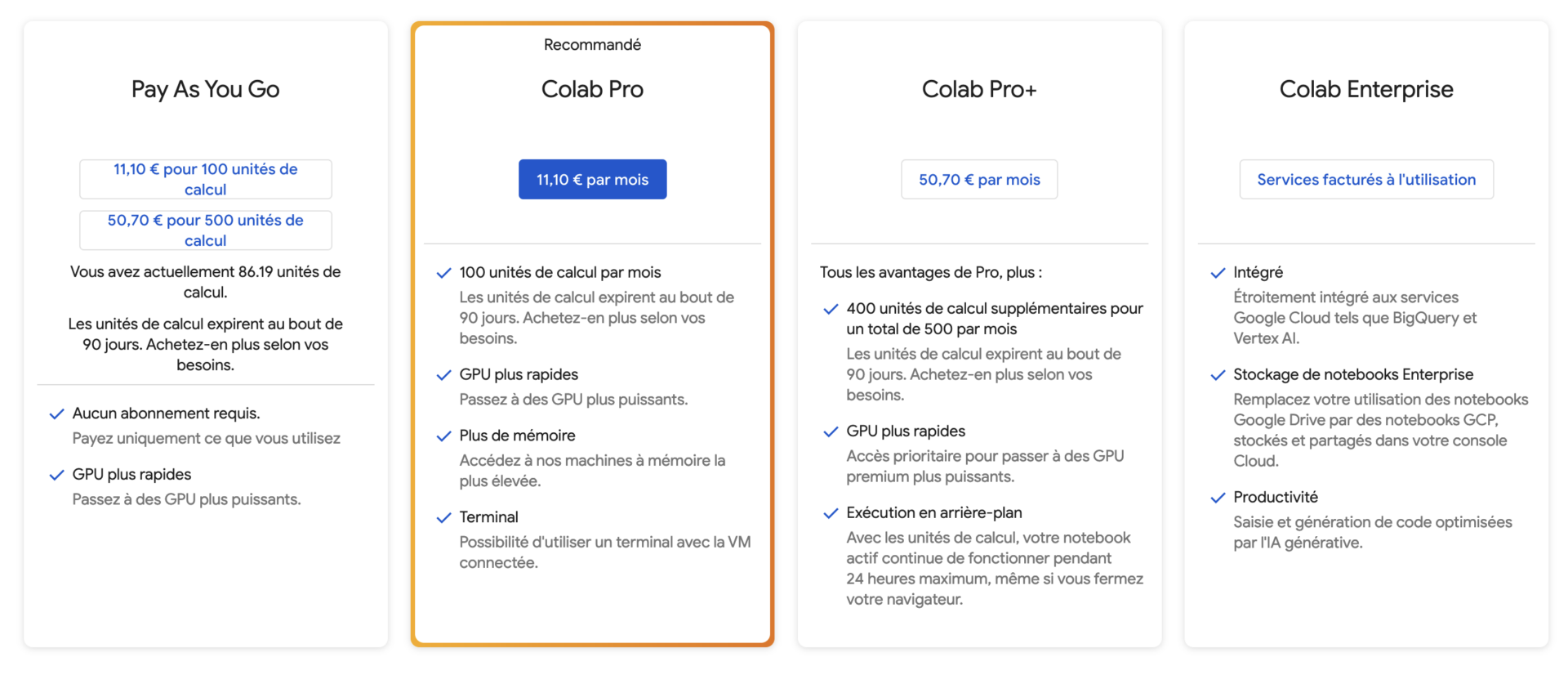
Task: Select the Colab Enterprise plan heading
Action: tap(1365, 89)
